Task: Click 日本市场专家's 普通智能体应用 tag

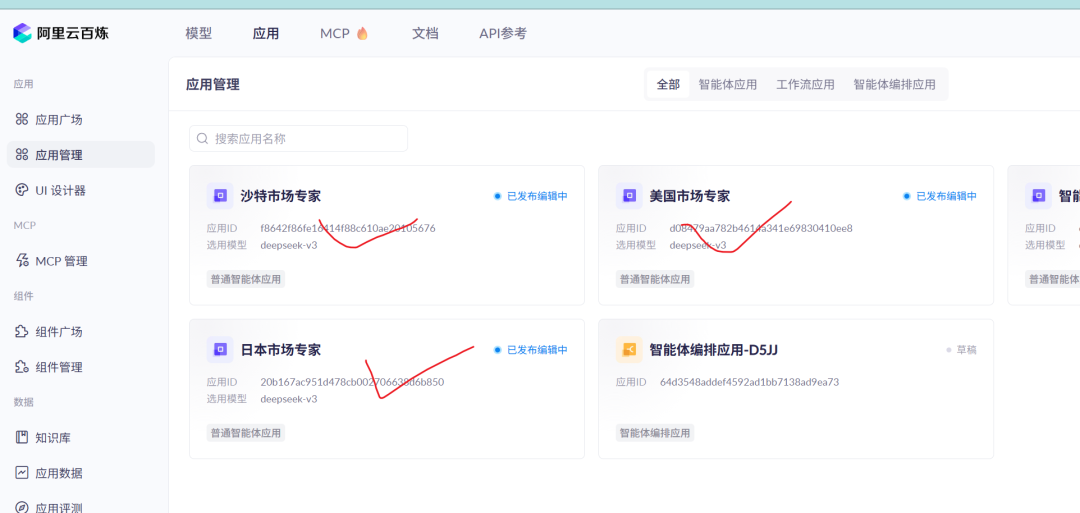Action: click(246, 433)
